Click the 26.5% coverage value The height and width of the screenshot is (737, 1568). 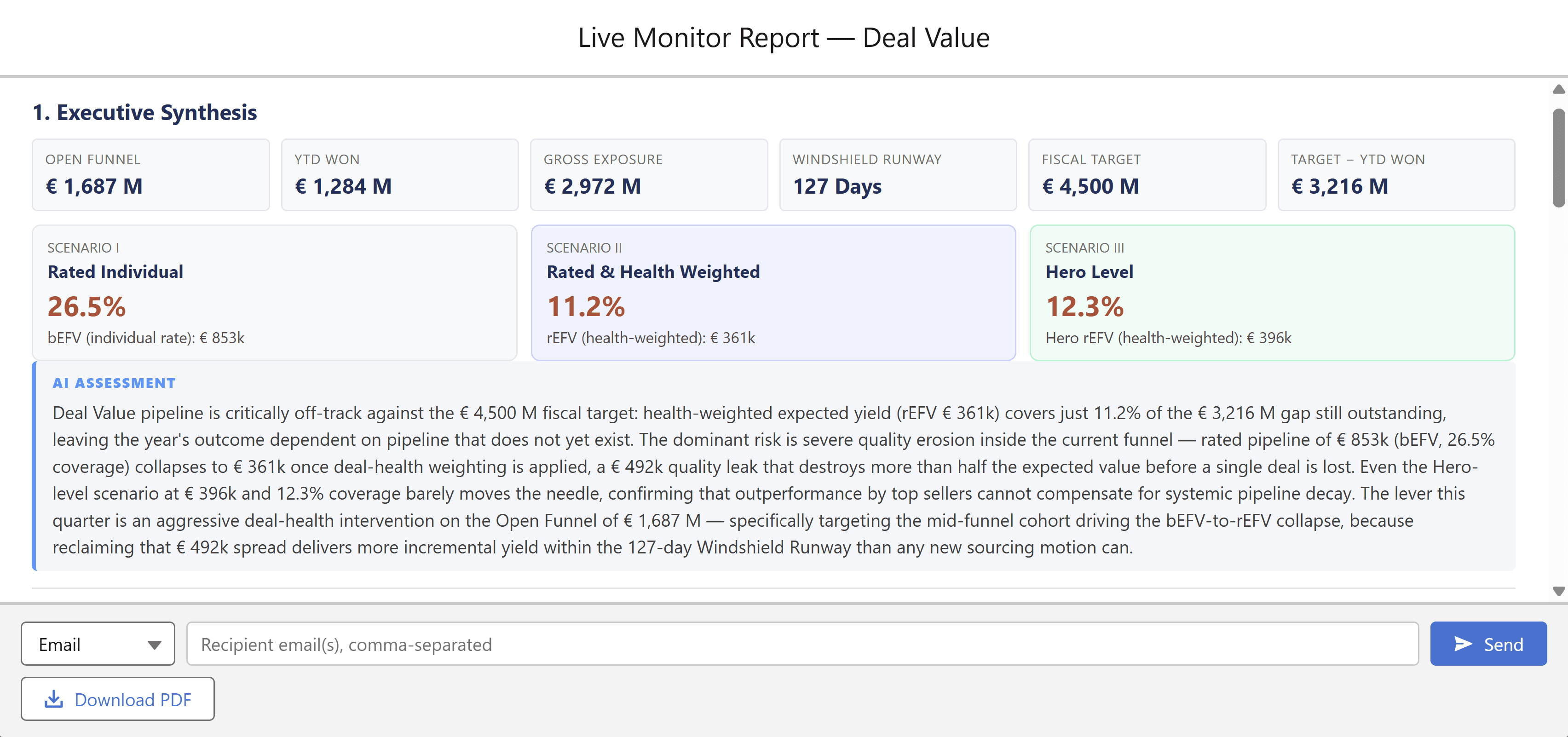86,306
